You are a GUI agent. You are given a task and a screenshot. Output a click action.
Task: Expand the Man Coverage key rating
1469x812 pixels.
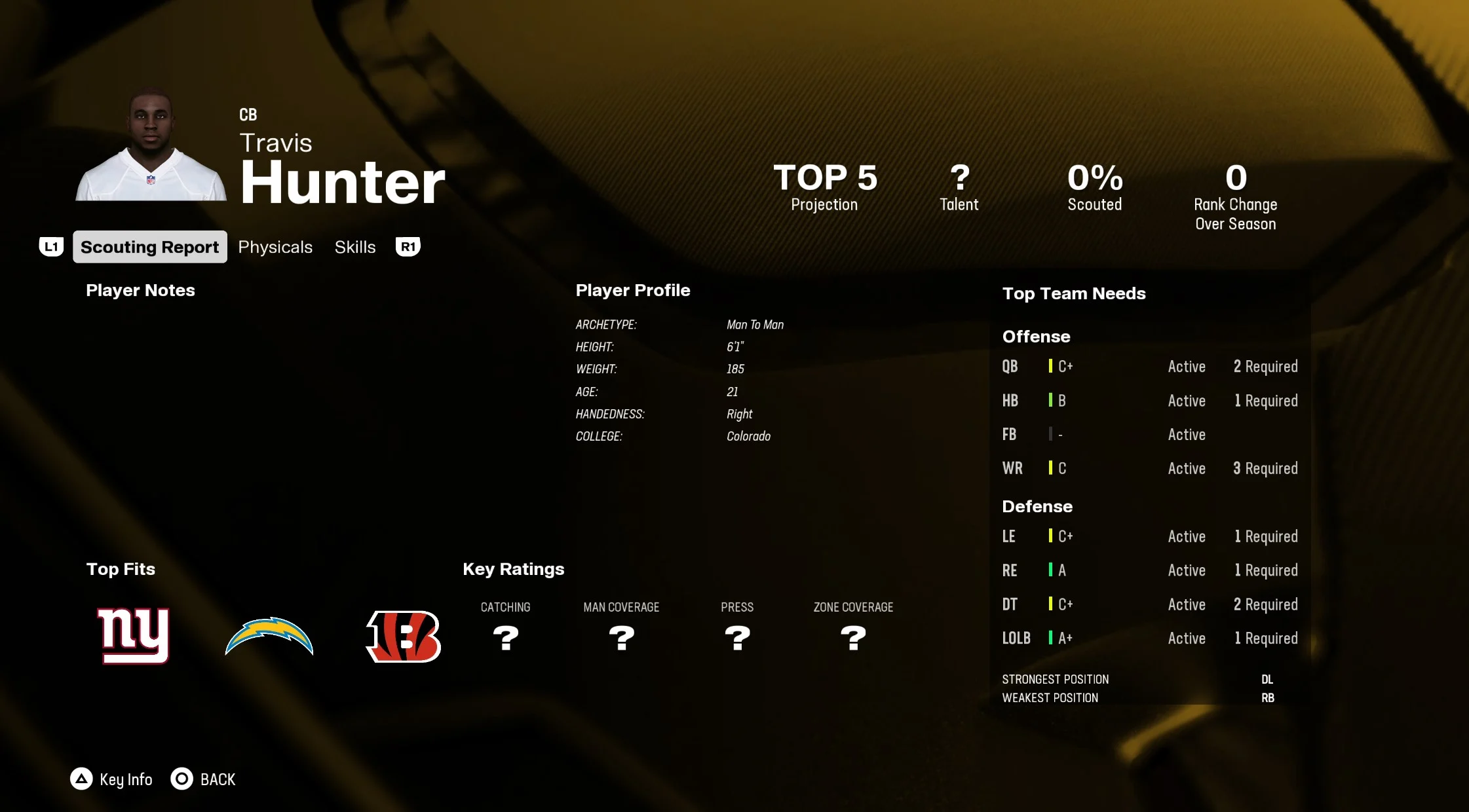click(620, 635)
